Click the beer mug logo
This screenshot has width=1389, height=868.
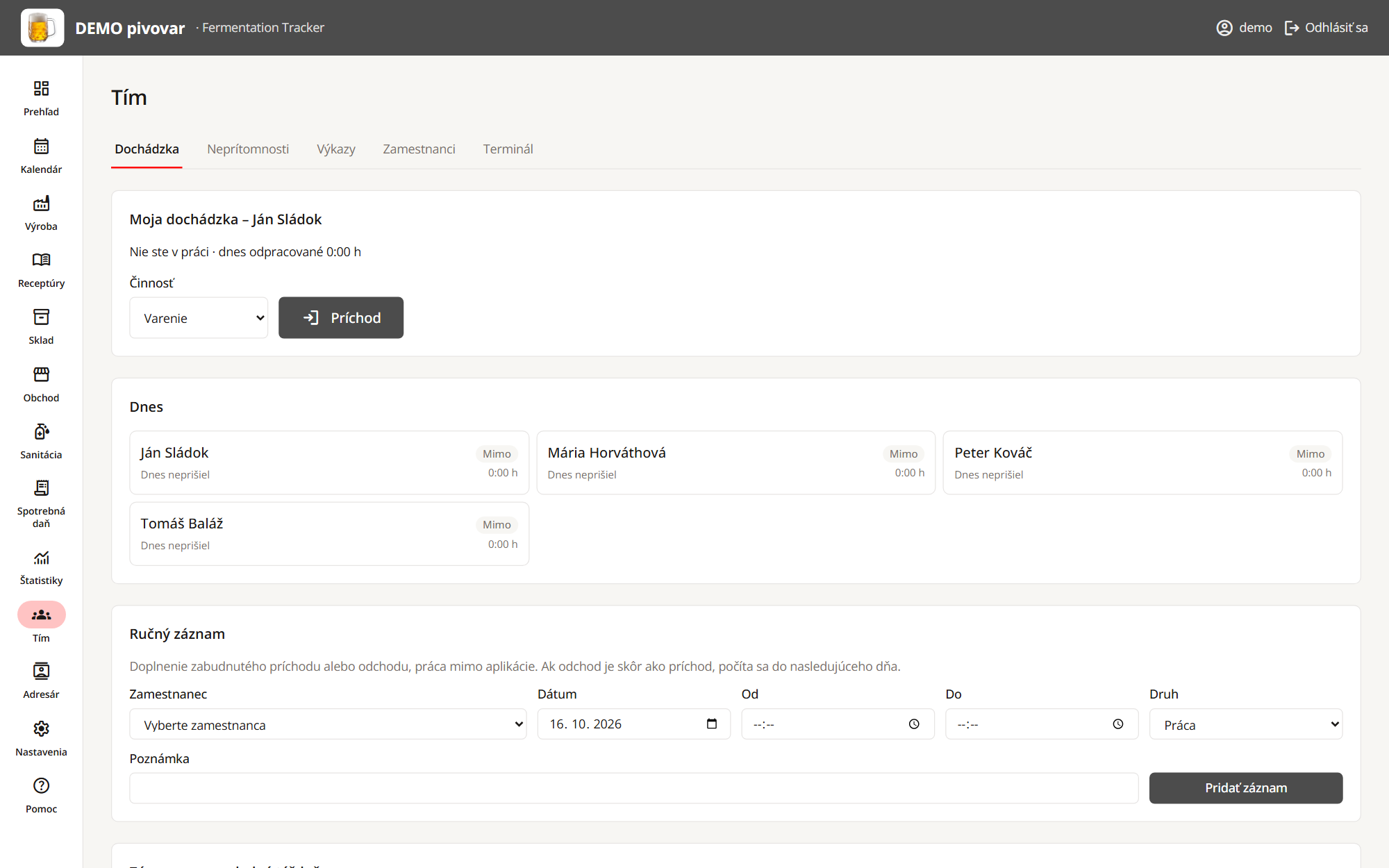[42, 28]
